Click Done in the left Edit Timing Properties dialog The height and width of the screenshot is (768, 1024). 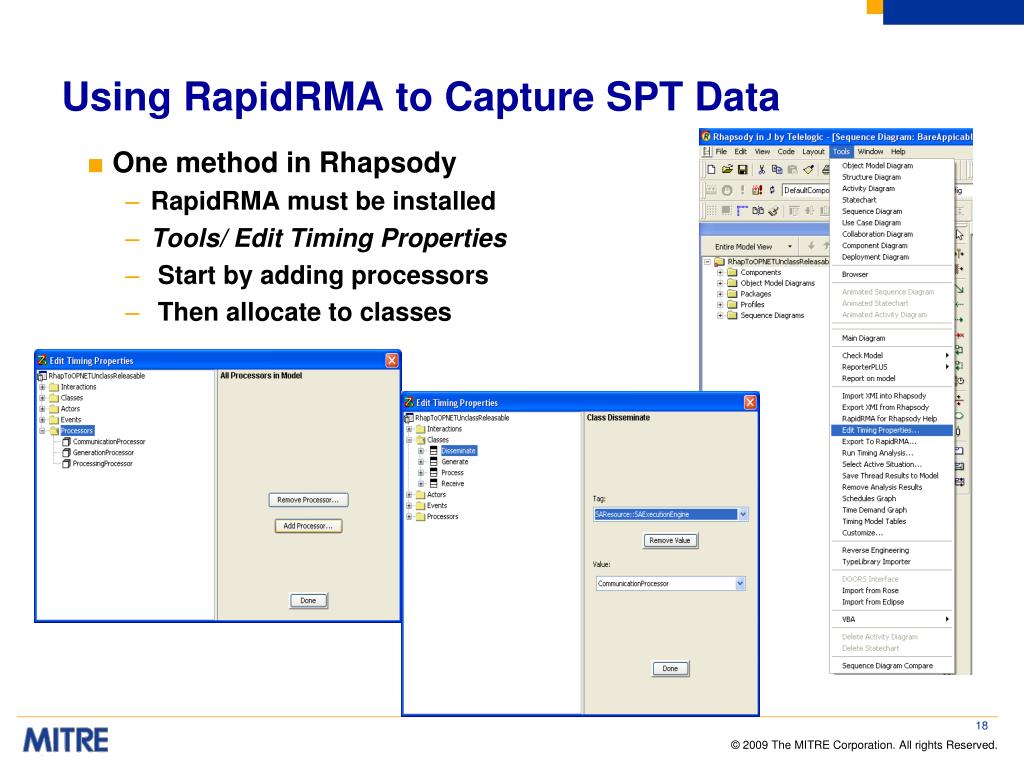[308, 601]
